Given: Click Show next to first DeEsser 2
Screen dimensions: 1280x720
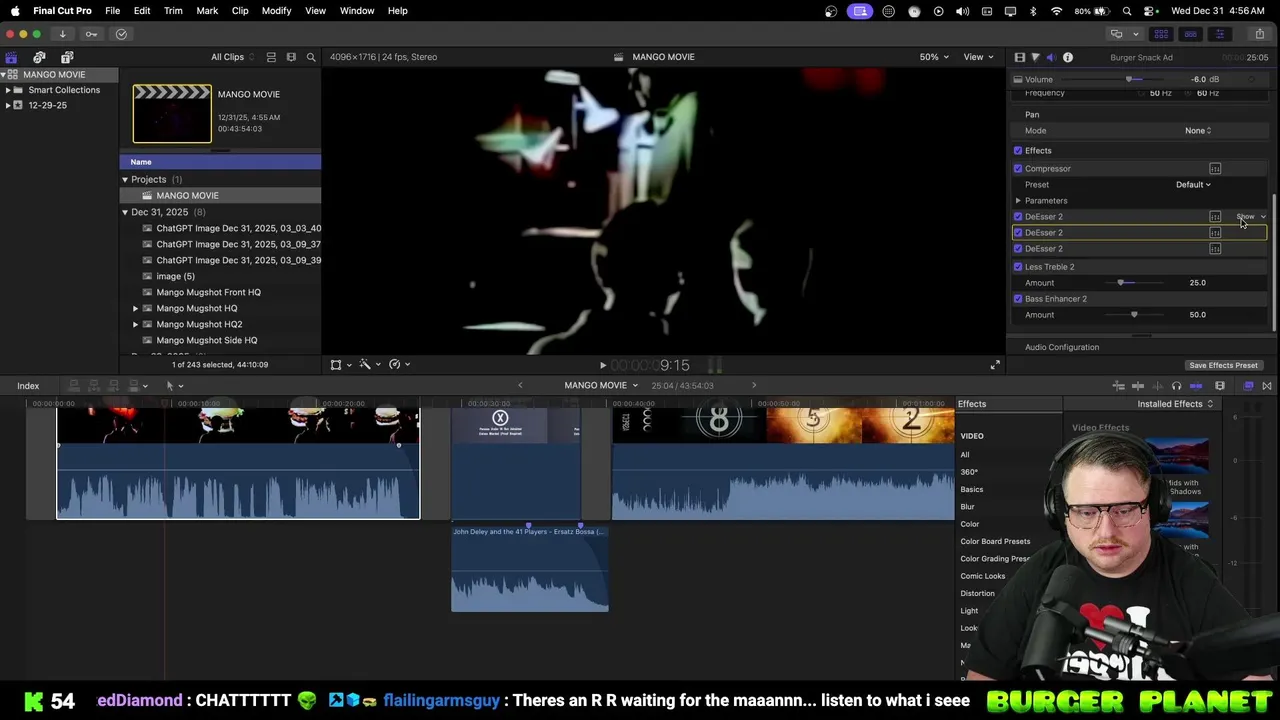Looking at the screenshot, I should 1245,217.
